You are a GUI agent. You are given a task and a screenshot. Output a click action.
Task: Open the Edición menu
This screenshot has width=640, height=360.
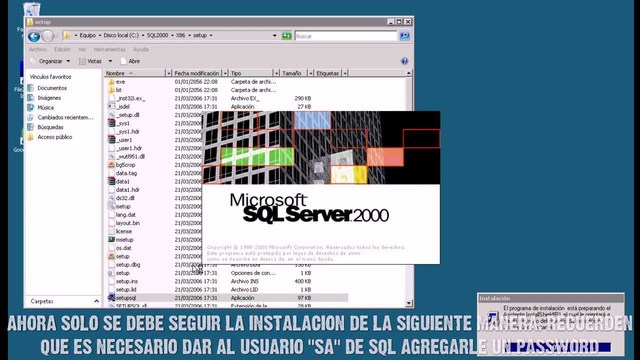pyautogui.click(x=62, y=49)
